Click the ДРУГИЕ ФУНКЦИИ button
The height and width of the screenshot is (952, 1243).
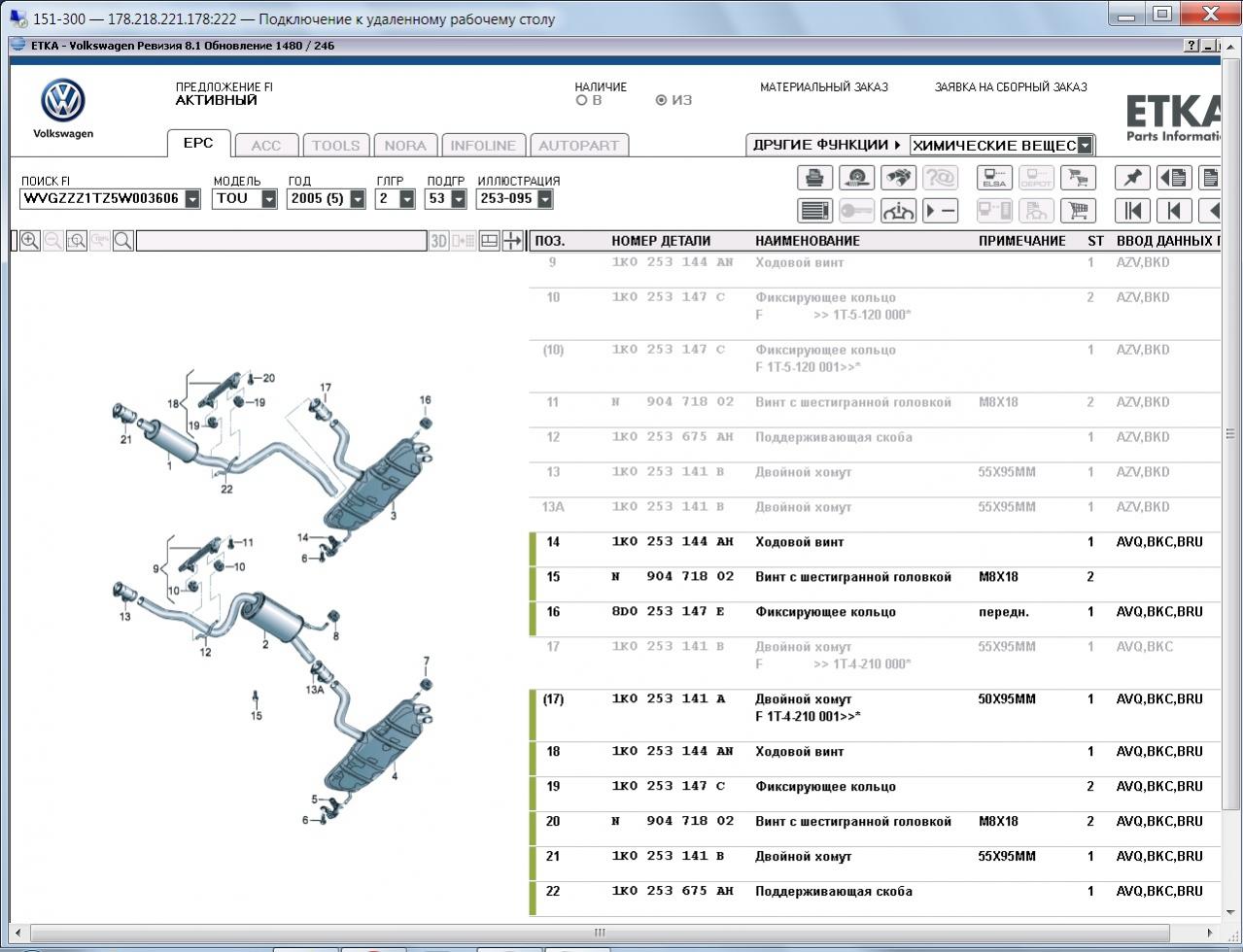point(826,145)
